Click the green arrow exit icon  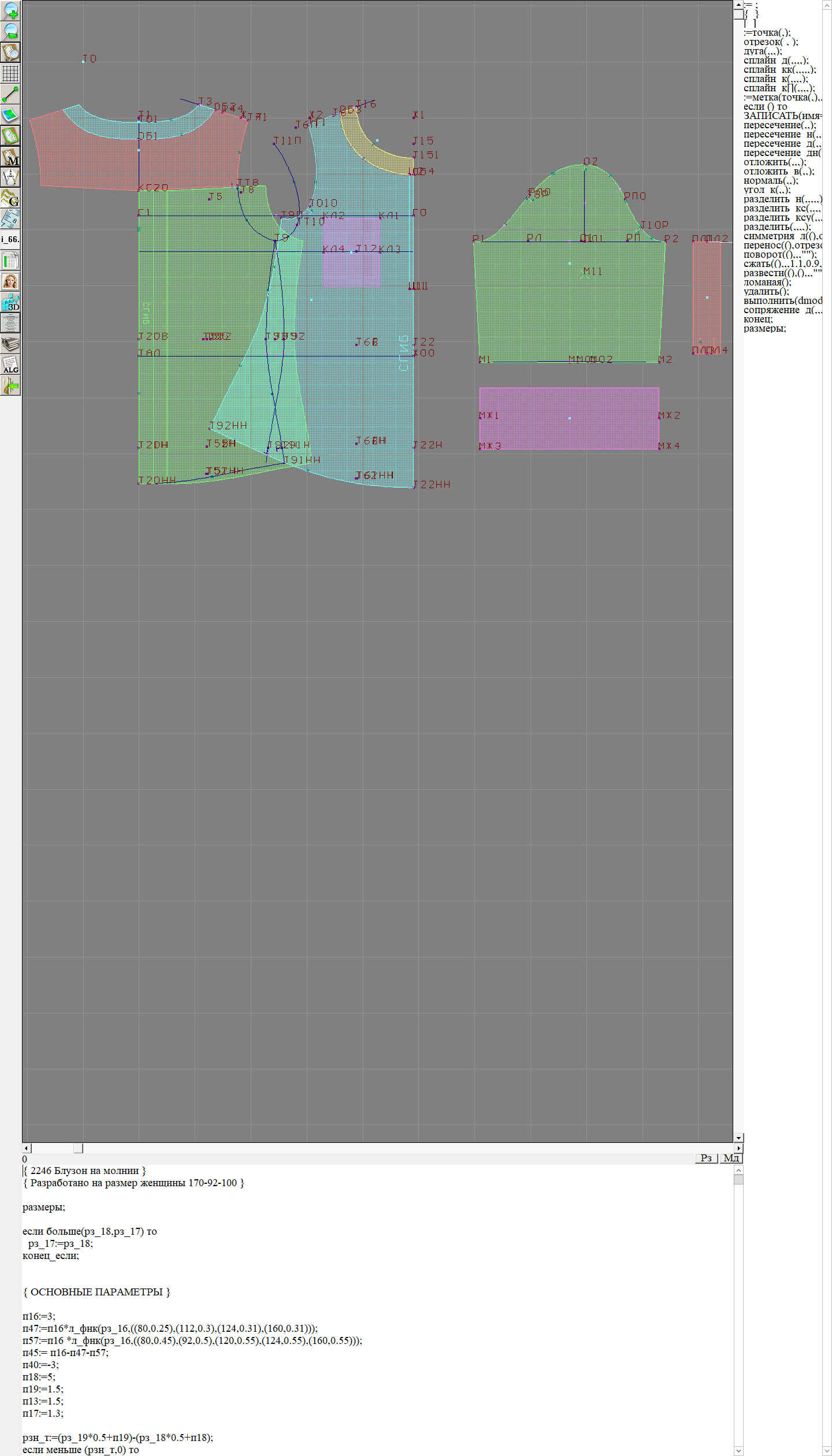pyautogui.click(x=10, y=385)
